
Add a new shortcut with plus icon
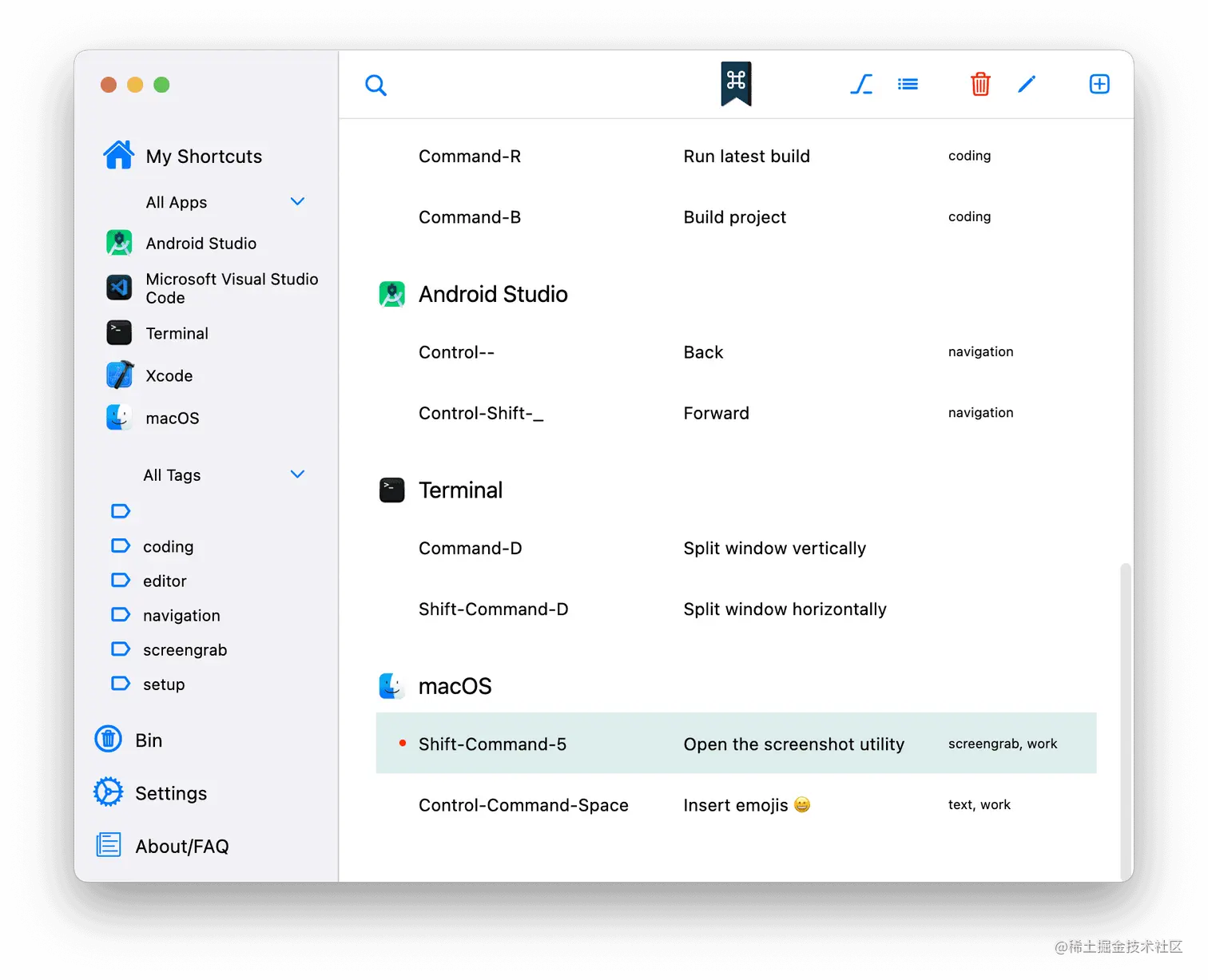click(x=1099, y=84)
